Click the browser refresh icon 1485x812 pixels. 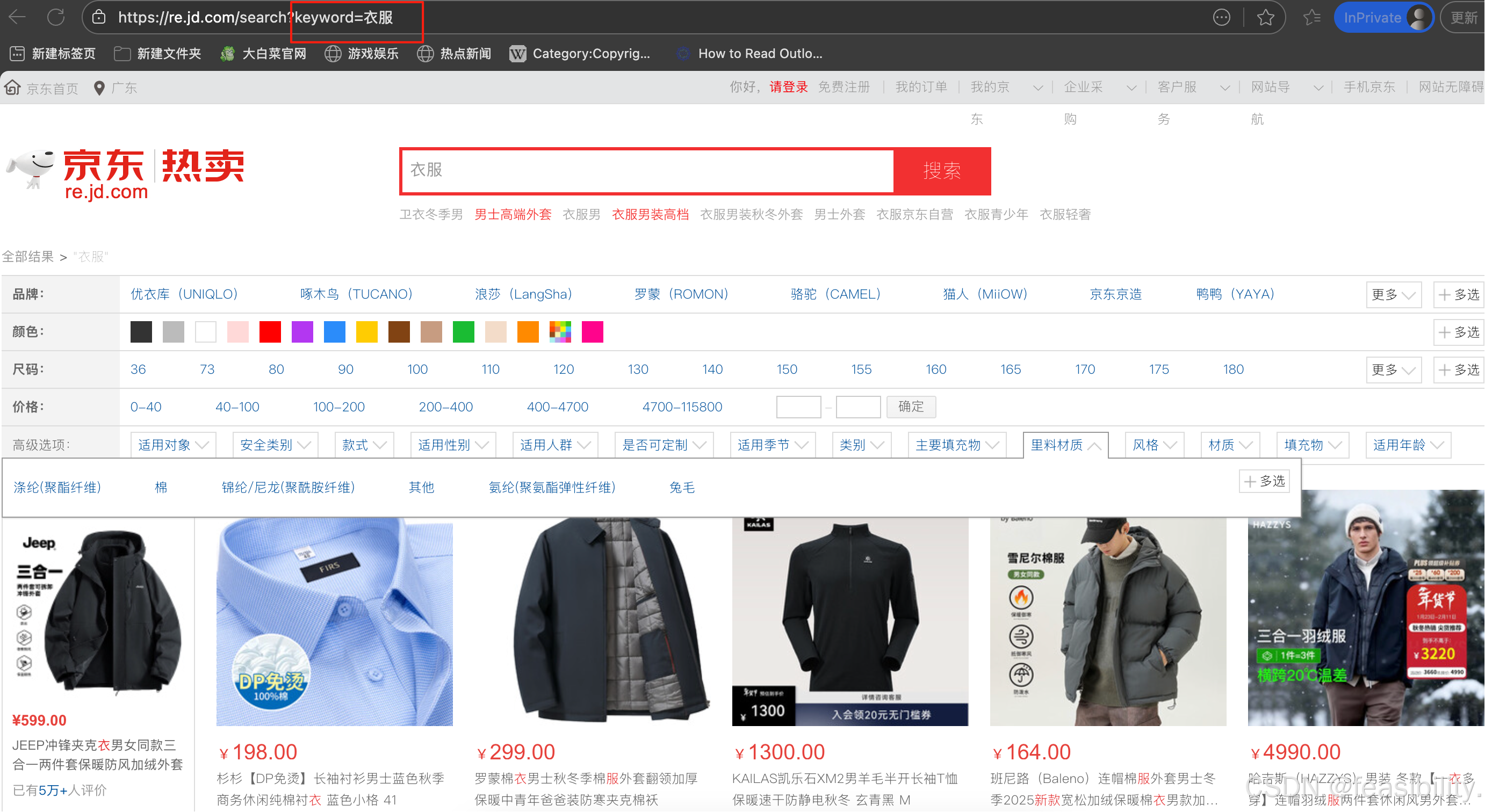pos(56,17)
